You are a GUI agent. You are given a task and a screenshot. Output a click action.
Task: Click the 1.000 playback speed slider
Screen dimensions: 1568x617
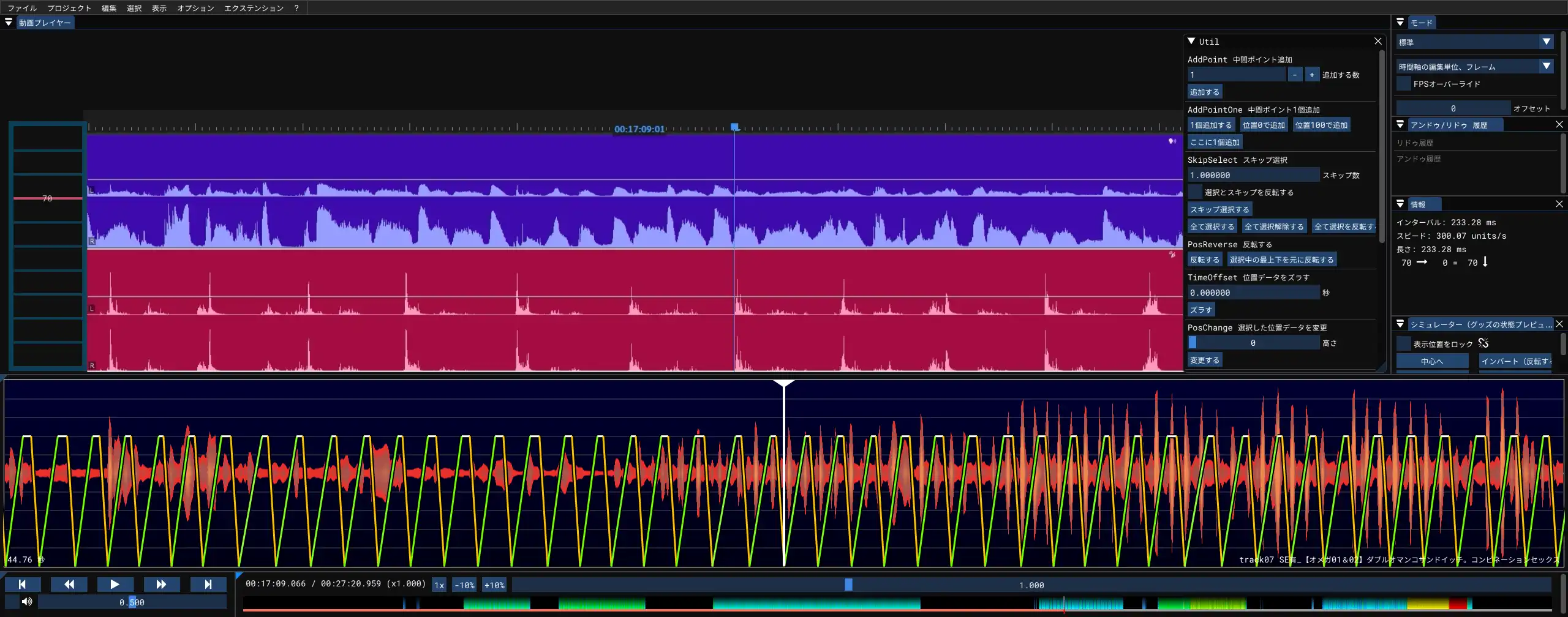point(1031,585)
